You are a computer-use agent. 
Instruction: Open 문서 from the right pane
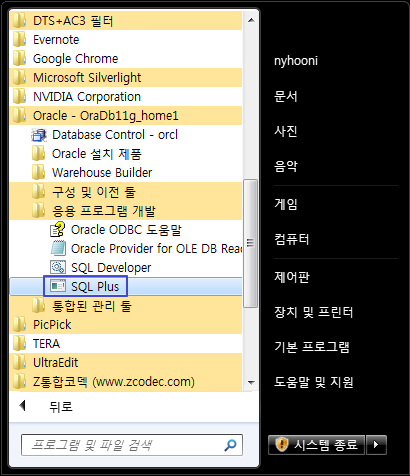point(285,96)
